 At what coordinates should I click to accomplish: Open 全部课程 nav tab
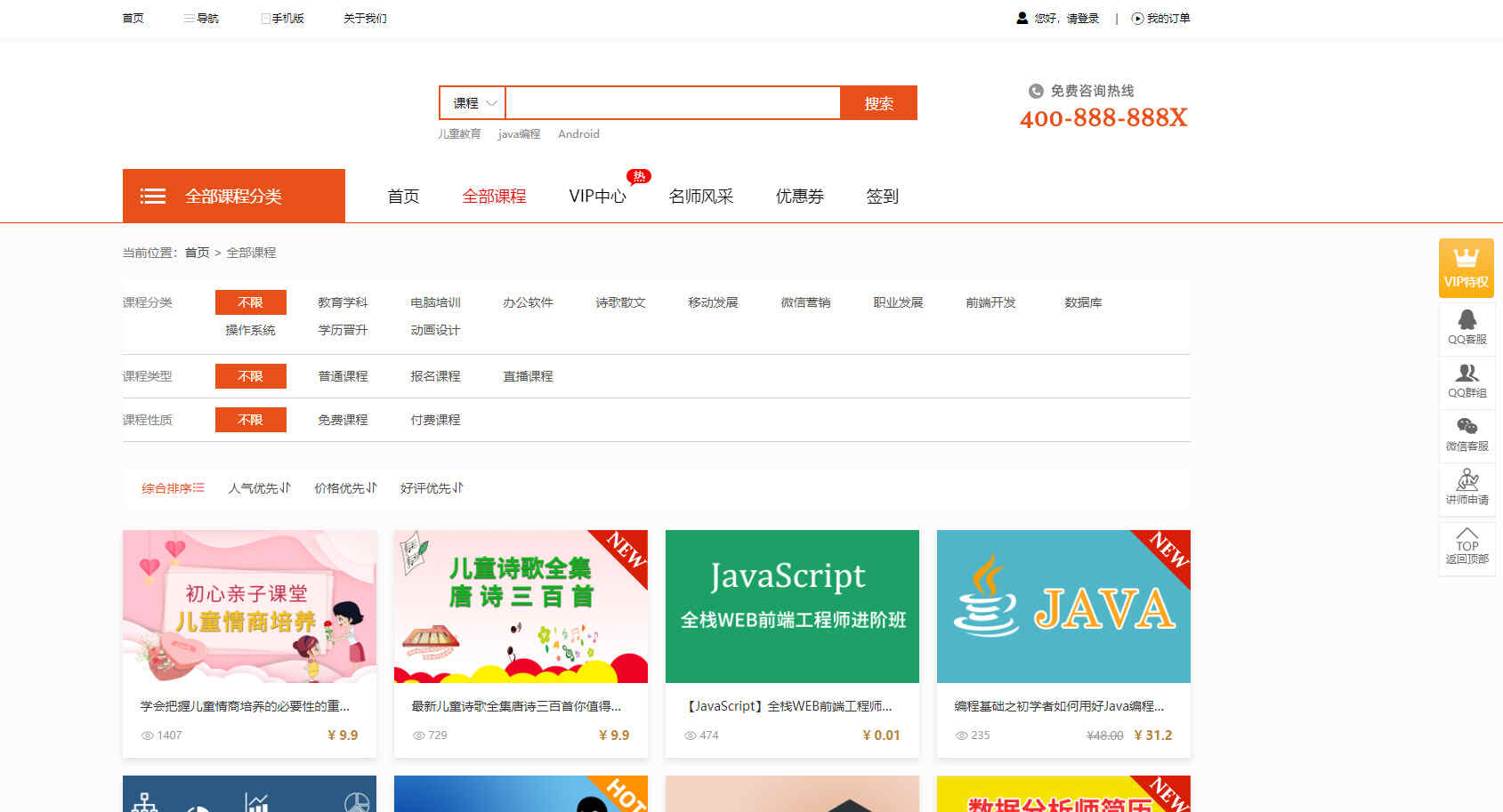[x=494, y=196]
